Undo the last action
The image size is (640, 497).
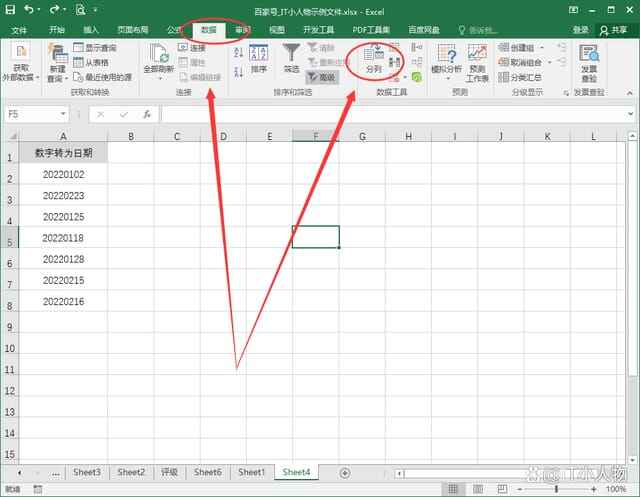[29, 9]
